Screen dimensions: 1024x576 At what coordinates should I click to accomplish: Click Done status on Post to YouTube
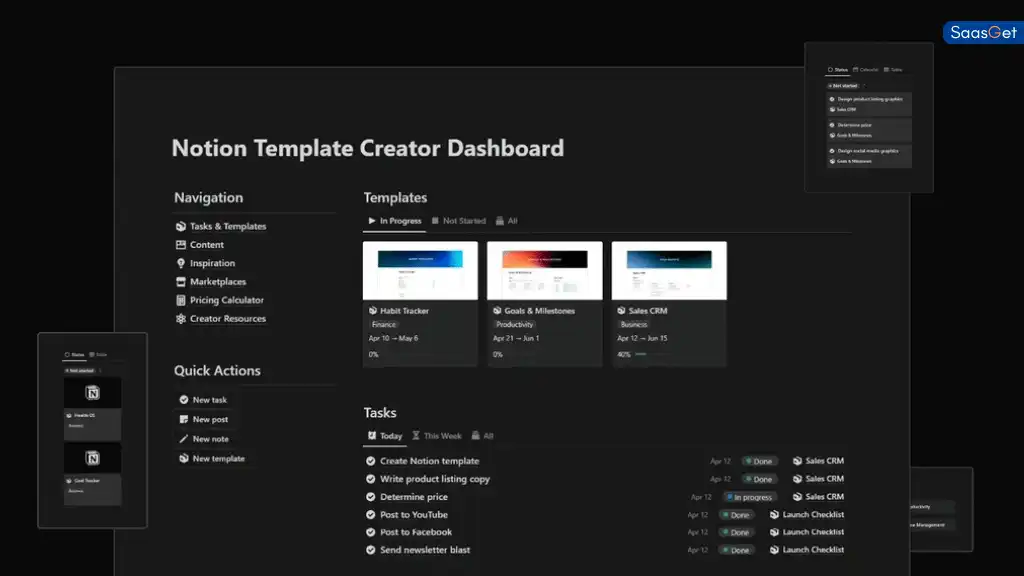736,515
